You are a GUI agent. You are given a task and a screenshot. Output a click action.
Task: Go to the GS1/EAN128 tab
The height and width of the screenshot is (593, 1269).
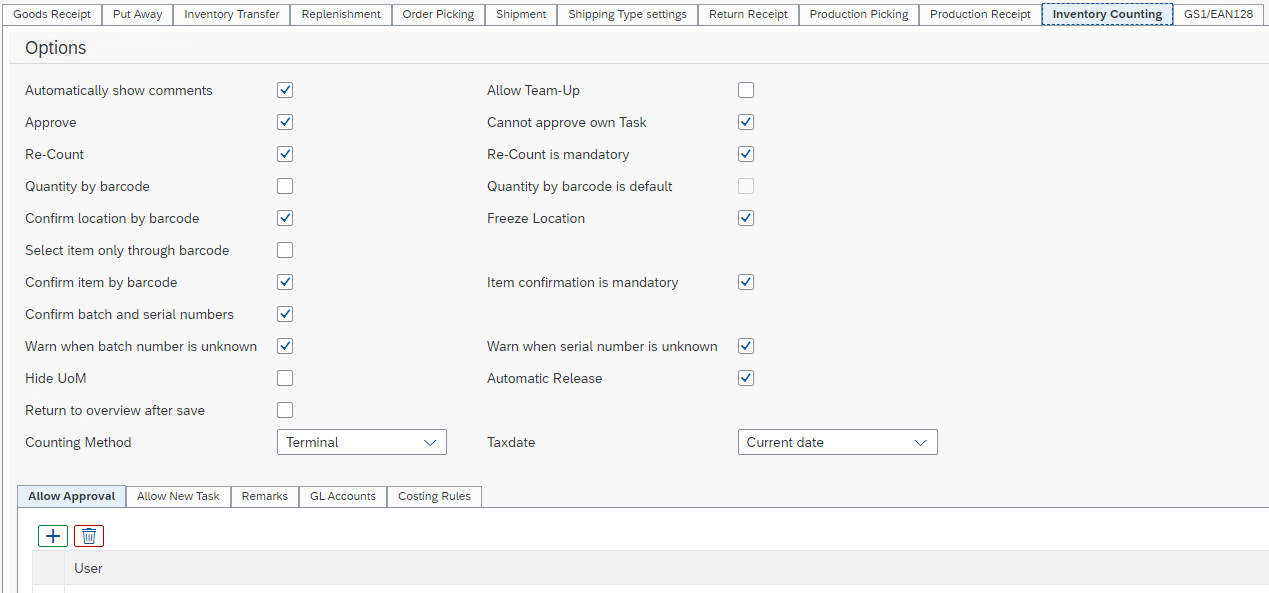(1217, 14)
